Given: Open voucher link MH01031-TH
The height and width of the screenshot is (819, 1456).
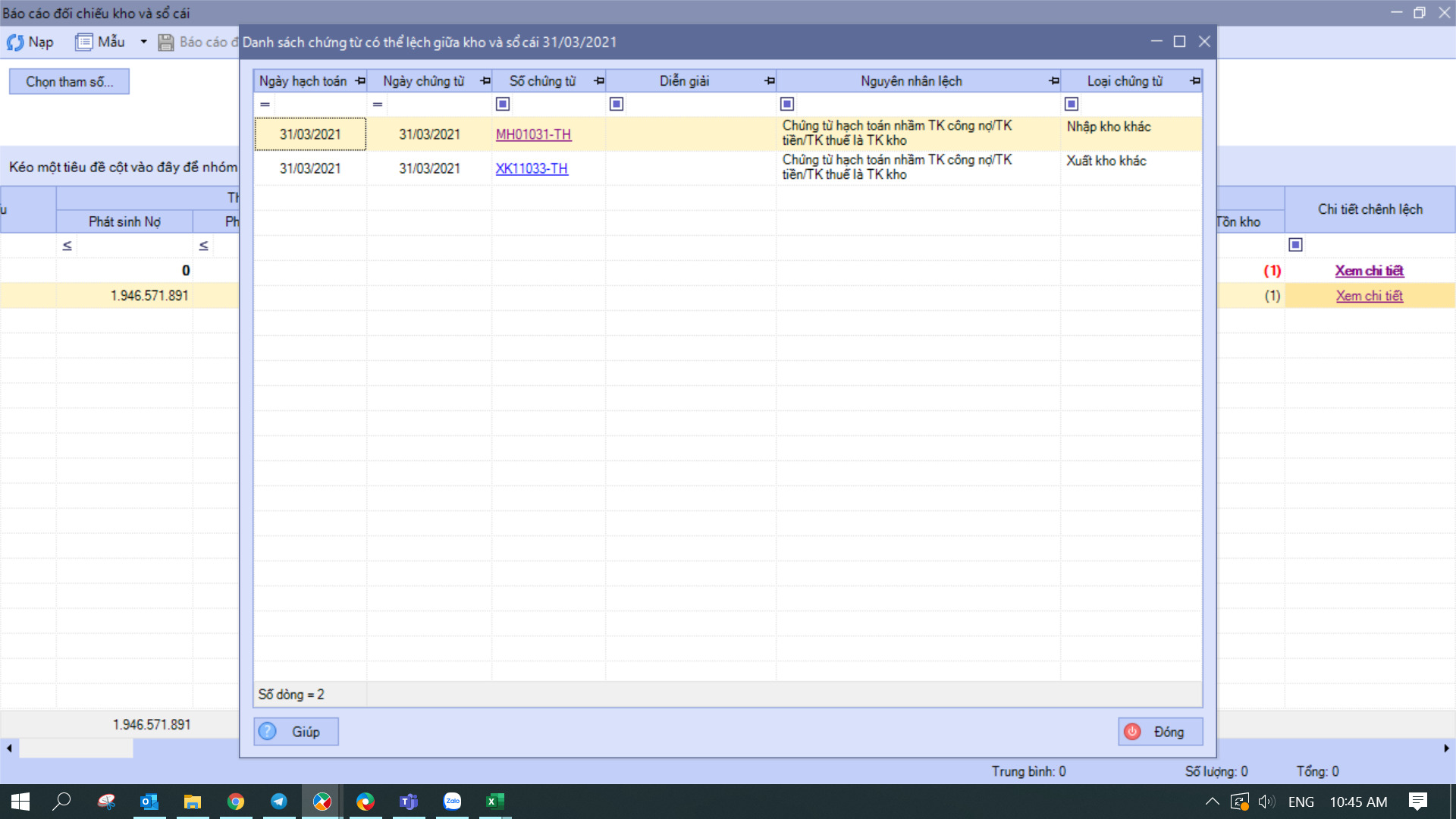Looking at the screenshot, I should click(533, 134).
